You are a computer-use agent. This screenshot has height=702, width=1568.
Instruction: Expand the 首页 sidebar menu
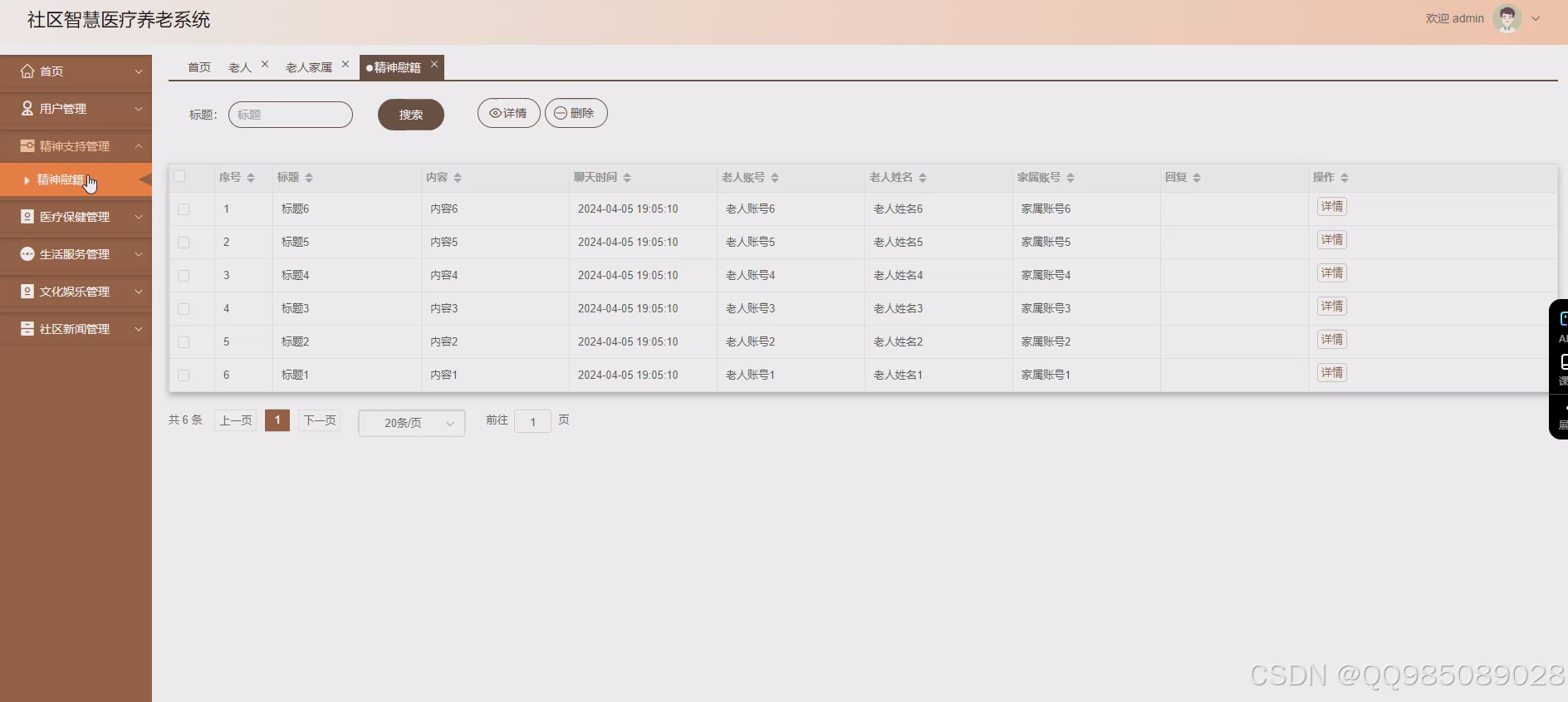139,71
